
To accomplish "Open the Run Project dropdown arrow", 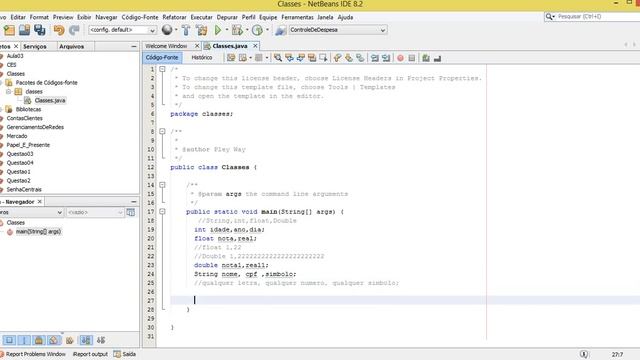I will point(227,30).
